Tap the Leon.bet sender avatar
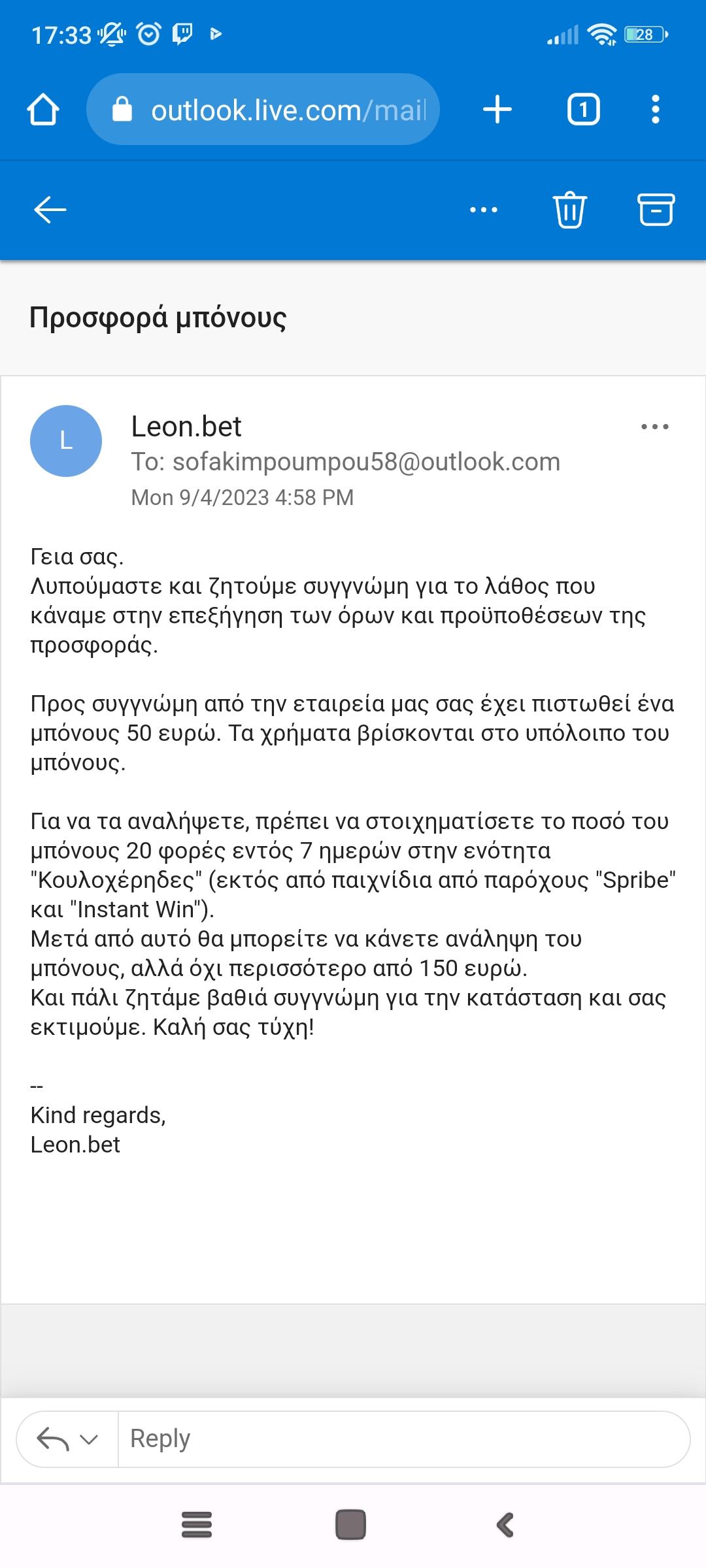 pyautogui.click(x=66, y=441)
